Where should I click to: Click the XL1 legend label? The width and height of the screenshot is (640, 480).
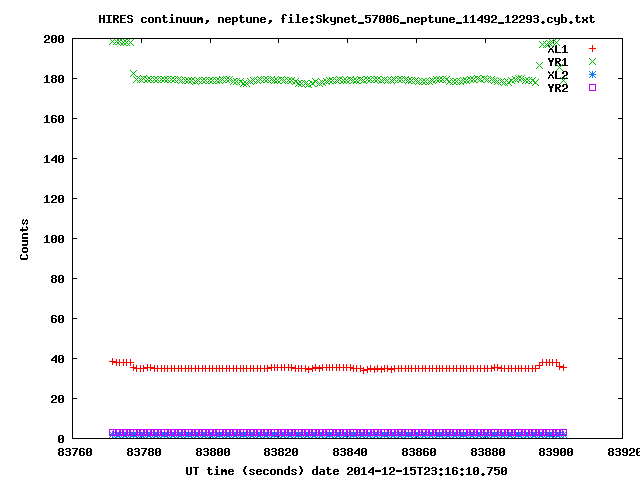pyautogui.click(x=558, y=49)
